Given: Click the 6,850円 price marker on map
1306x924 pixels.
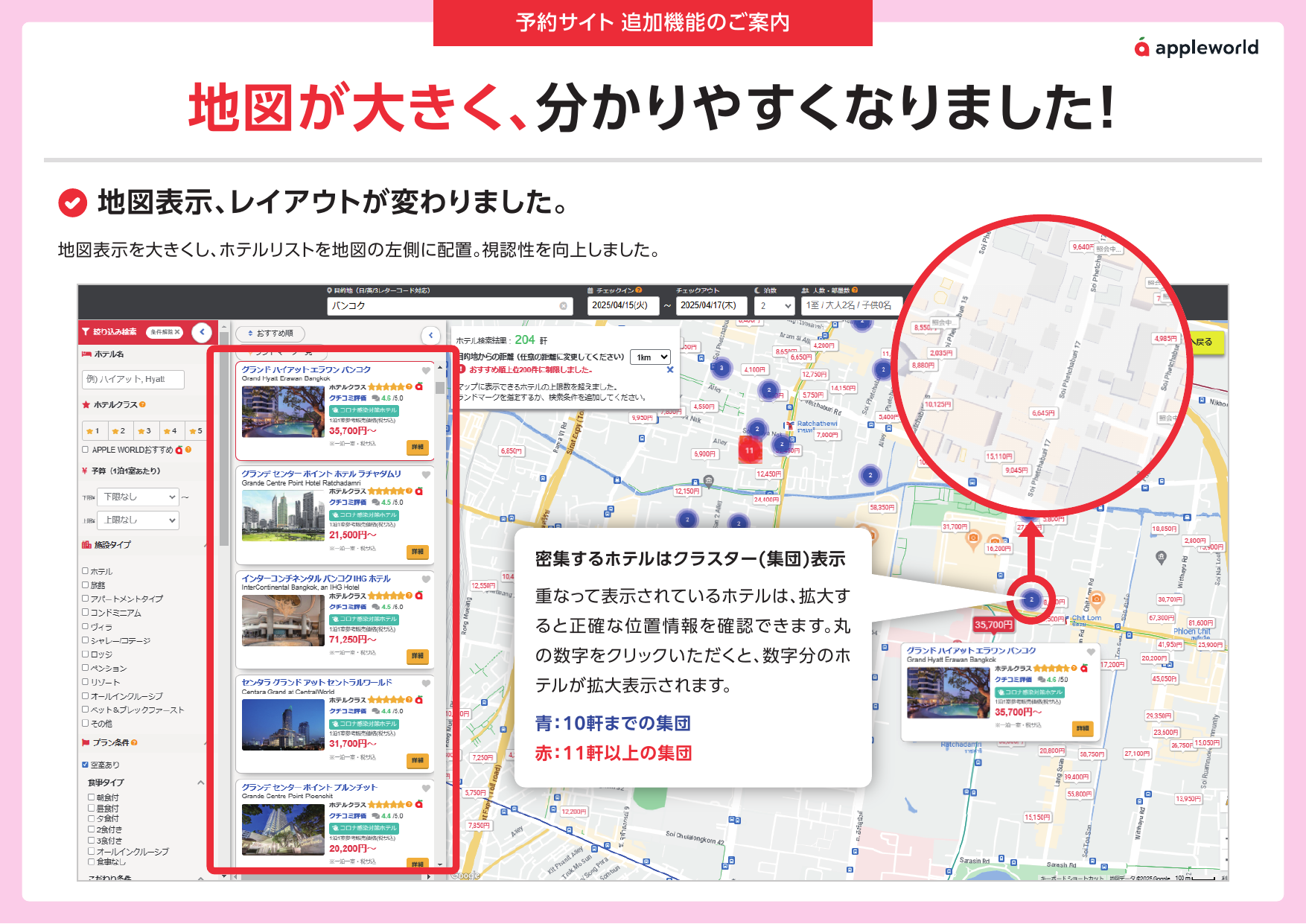Looking at the screenshot, I should pyautogui.click(x=512, y=451).
